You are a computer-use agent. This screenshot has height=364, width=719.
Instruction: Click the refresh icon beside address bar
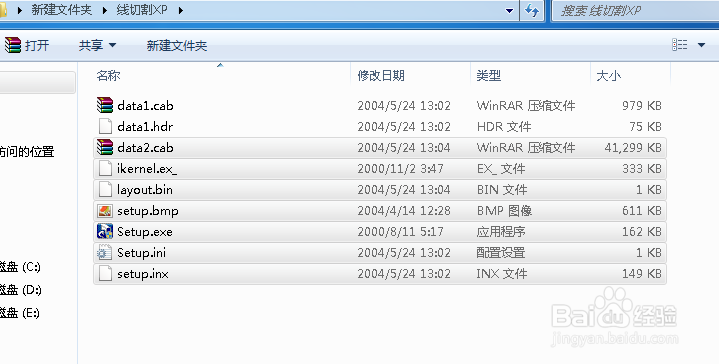532,10
